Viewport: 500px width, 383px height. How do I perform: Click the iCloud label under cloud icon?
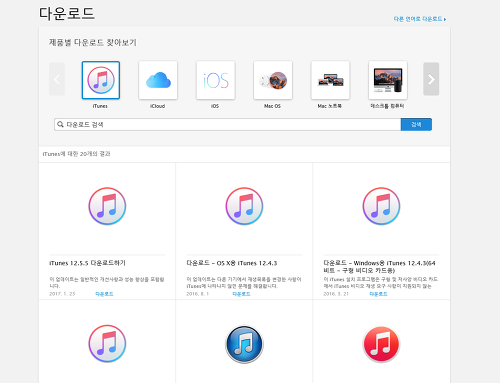[x=157, y=106]
